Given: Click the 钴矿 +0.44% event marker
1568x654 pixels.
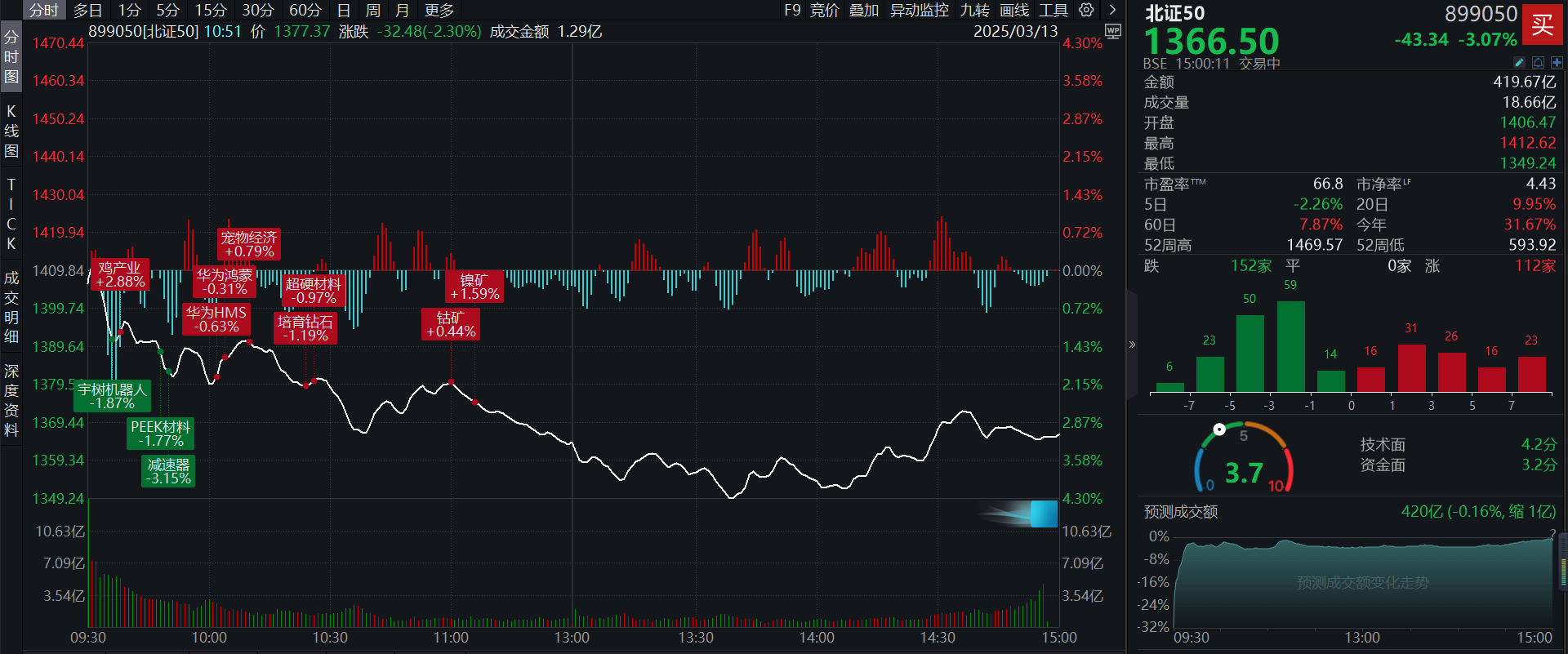Looking at the screenshot, I should click(x=450, y=324).
